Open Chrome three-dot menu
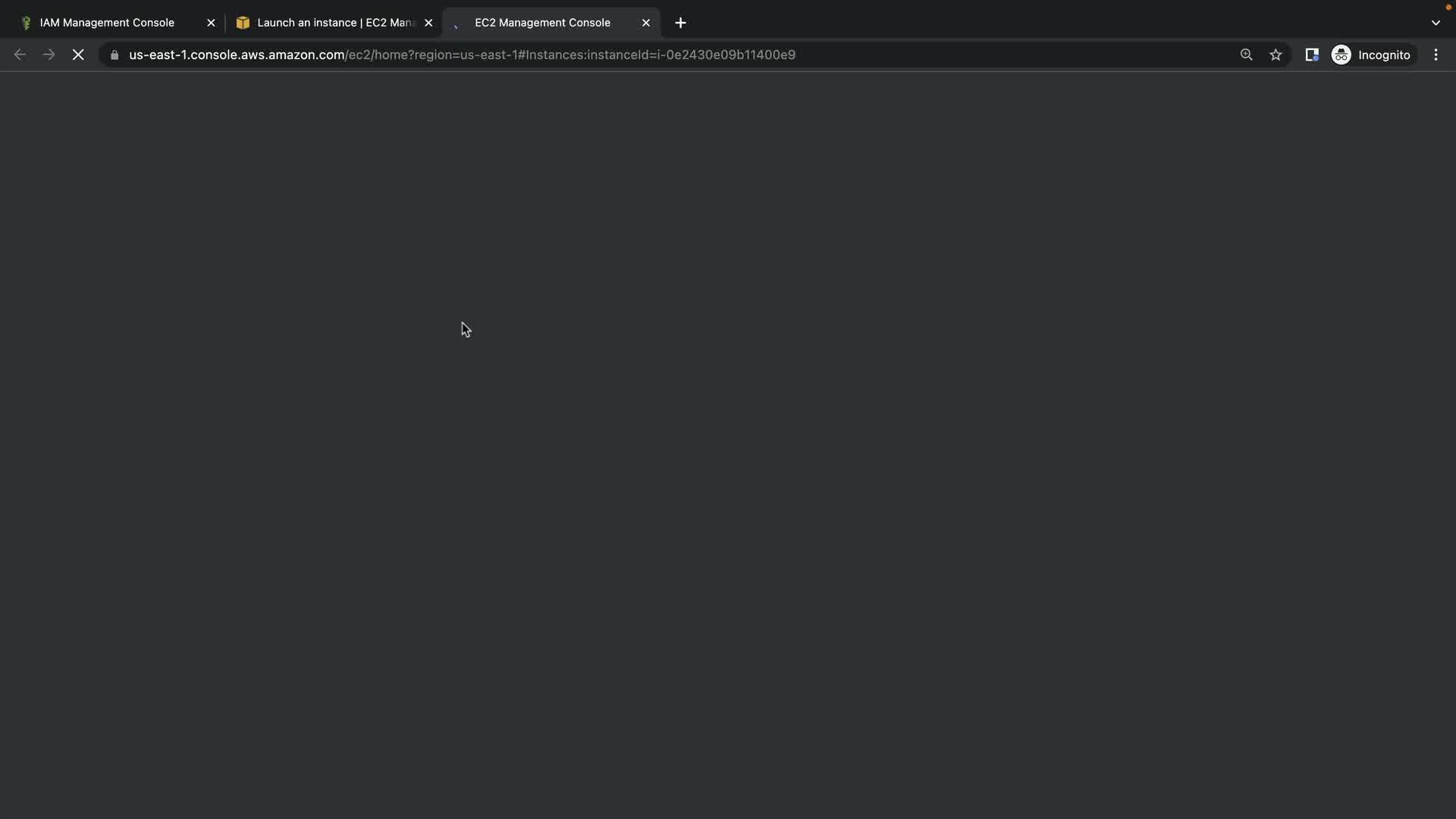Viewport: 1456px width, 819px height. tap(1436, 55)
